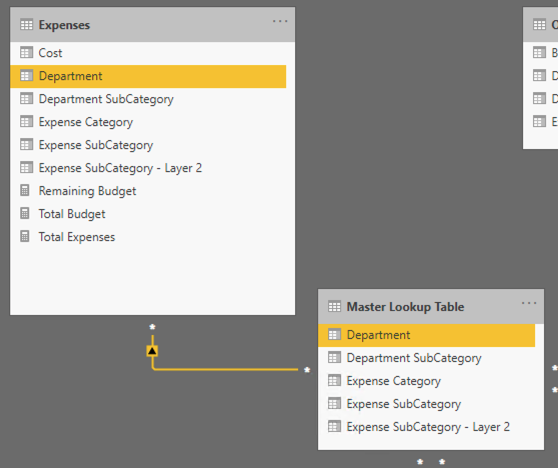The height and width of the screenshot is (468, 558).
Task: Select the Cost field in Expenses
Action: pyautogui.click(x=148, y=53)
